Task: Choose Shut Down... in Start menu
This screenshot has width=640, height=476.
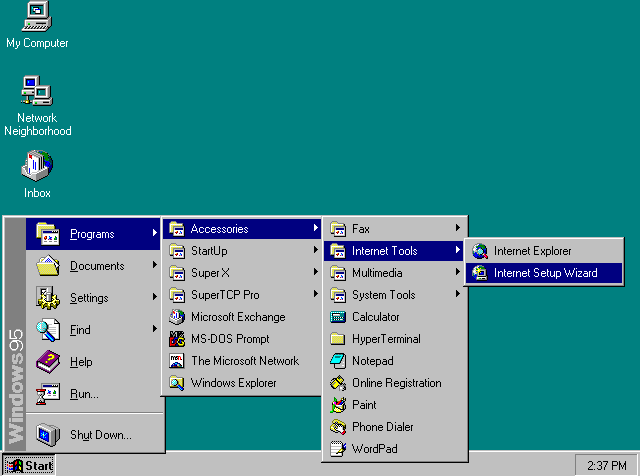Action: click(x=93, y=435)
